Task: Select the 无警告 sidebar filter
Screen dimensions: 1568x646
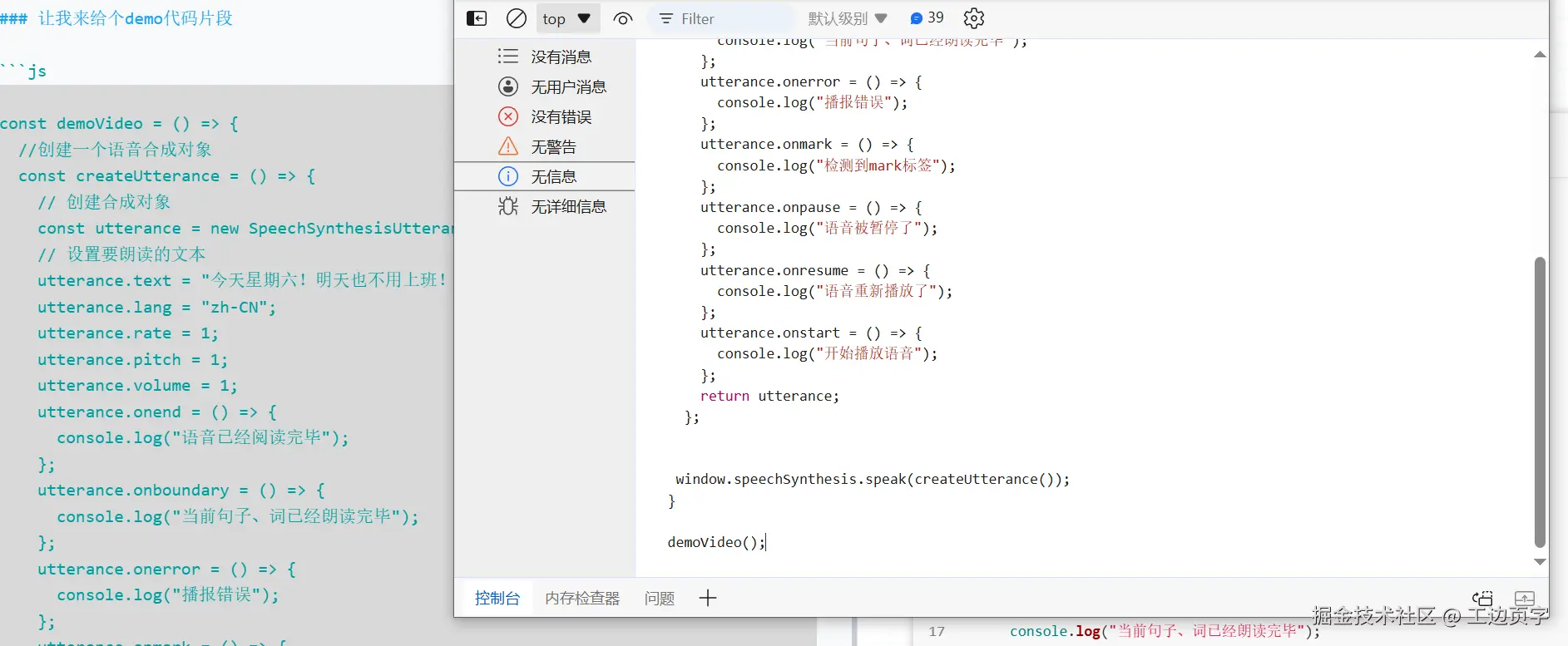Action: pyautogui.click(x=545, y=146)
